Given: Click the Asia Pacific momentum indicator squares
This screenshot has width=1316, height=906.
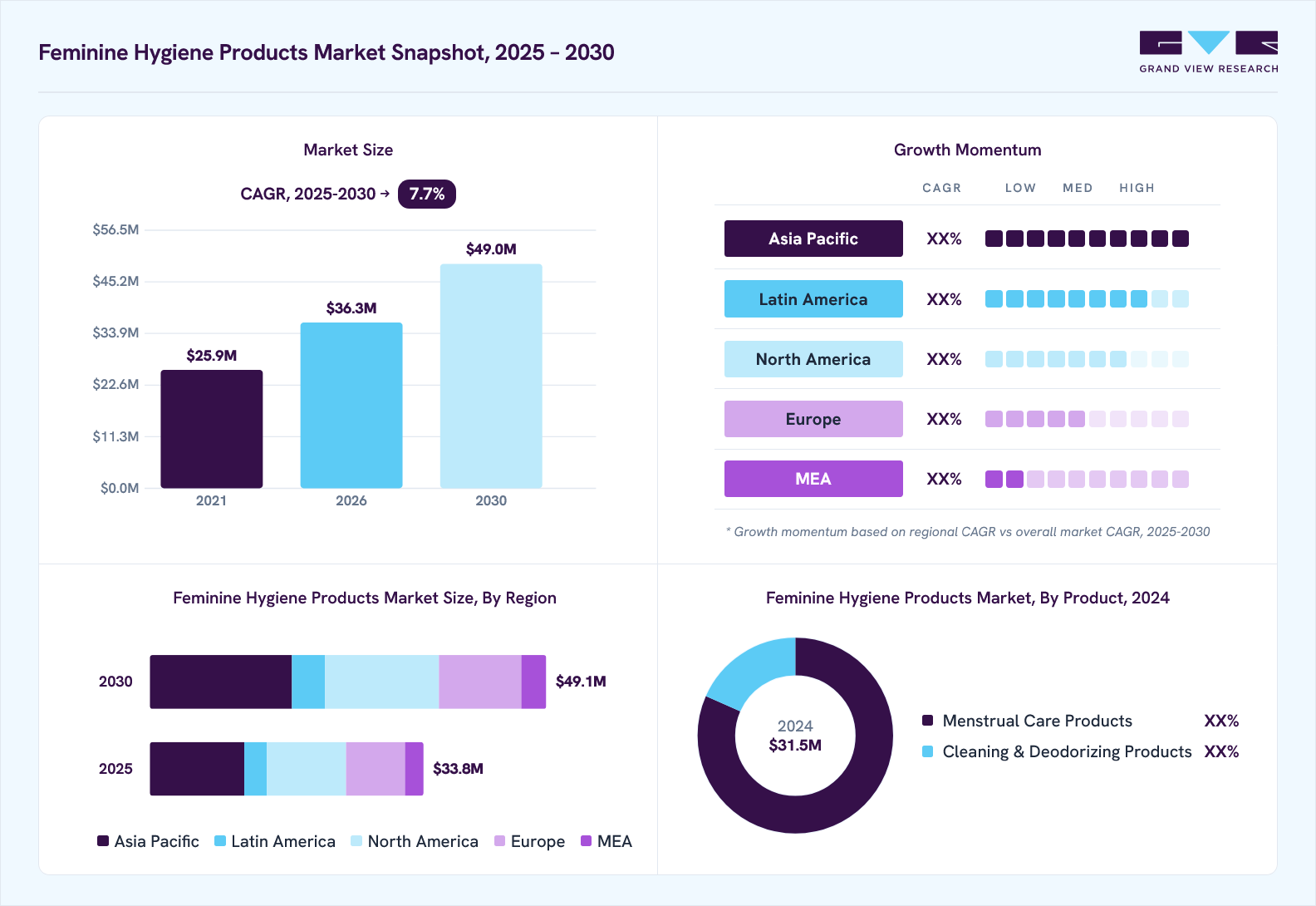Looking at the screenshot, I should pyautogui.click(x=1087, y=239).
